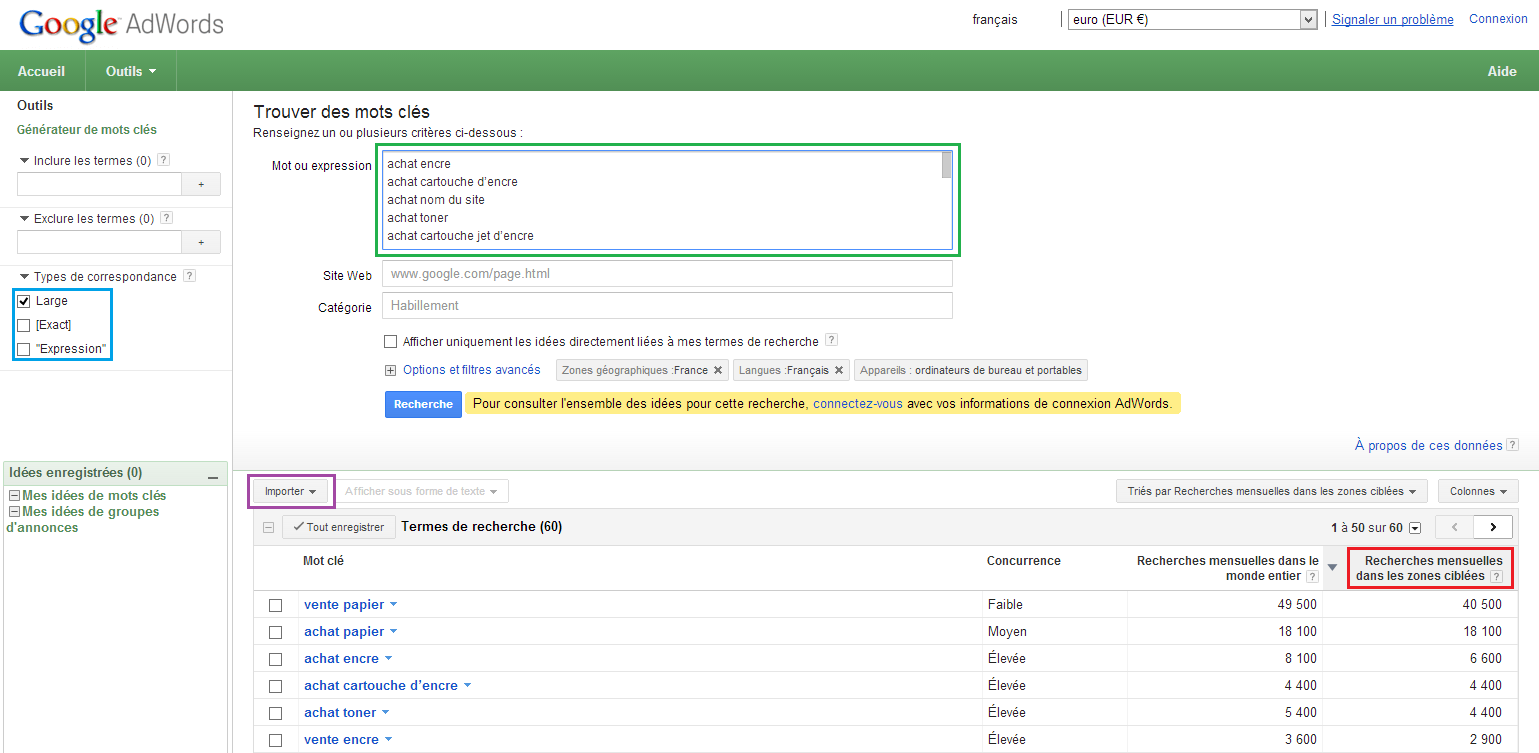
Task: Go to next results page arrow
Action: click(1493, 527)
